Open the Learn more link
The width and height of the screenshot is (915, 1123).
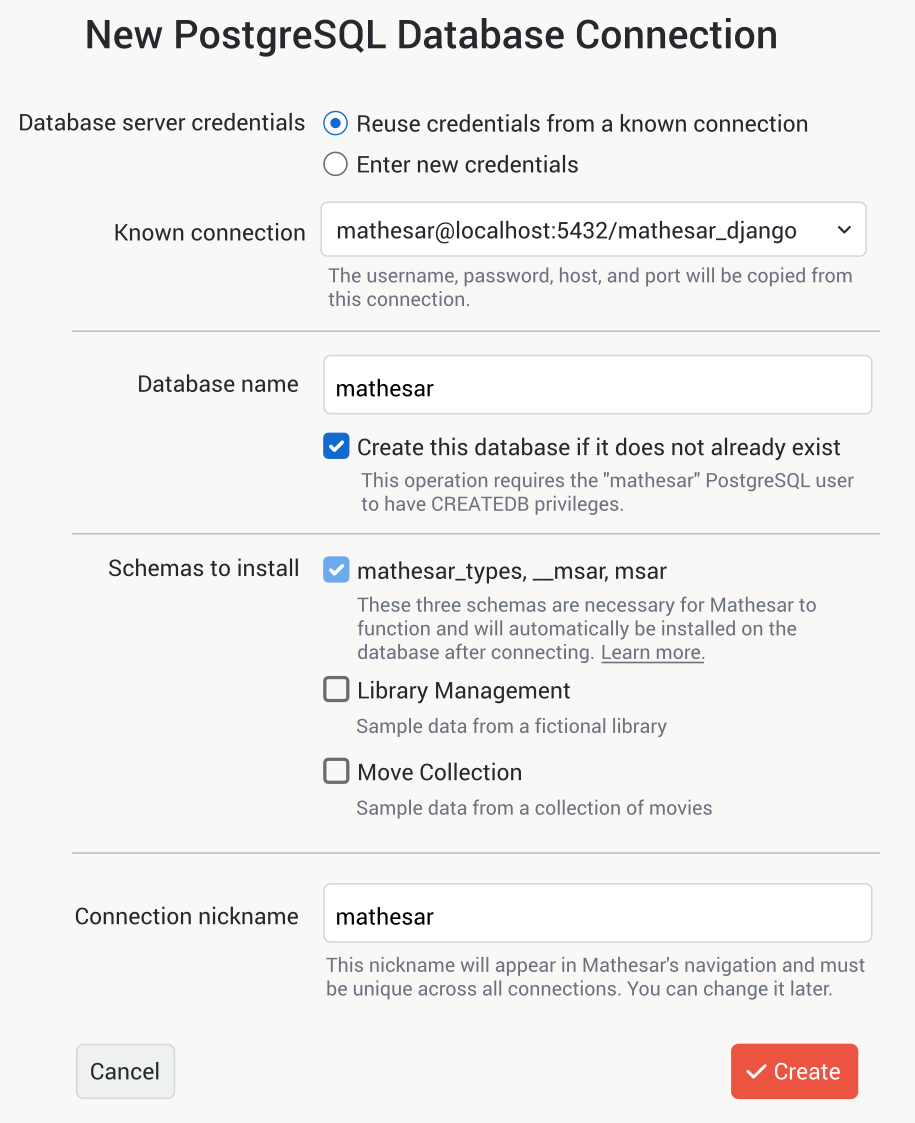point(652,652)
